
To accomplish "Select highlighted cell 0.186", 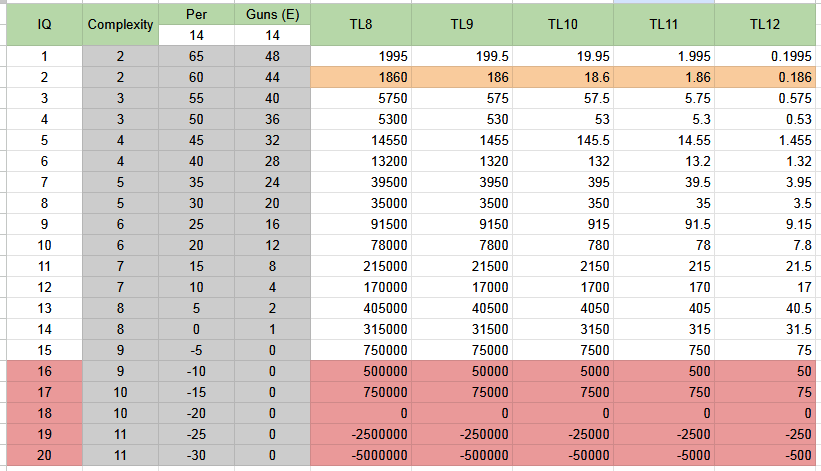I will coord(765,77).
